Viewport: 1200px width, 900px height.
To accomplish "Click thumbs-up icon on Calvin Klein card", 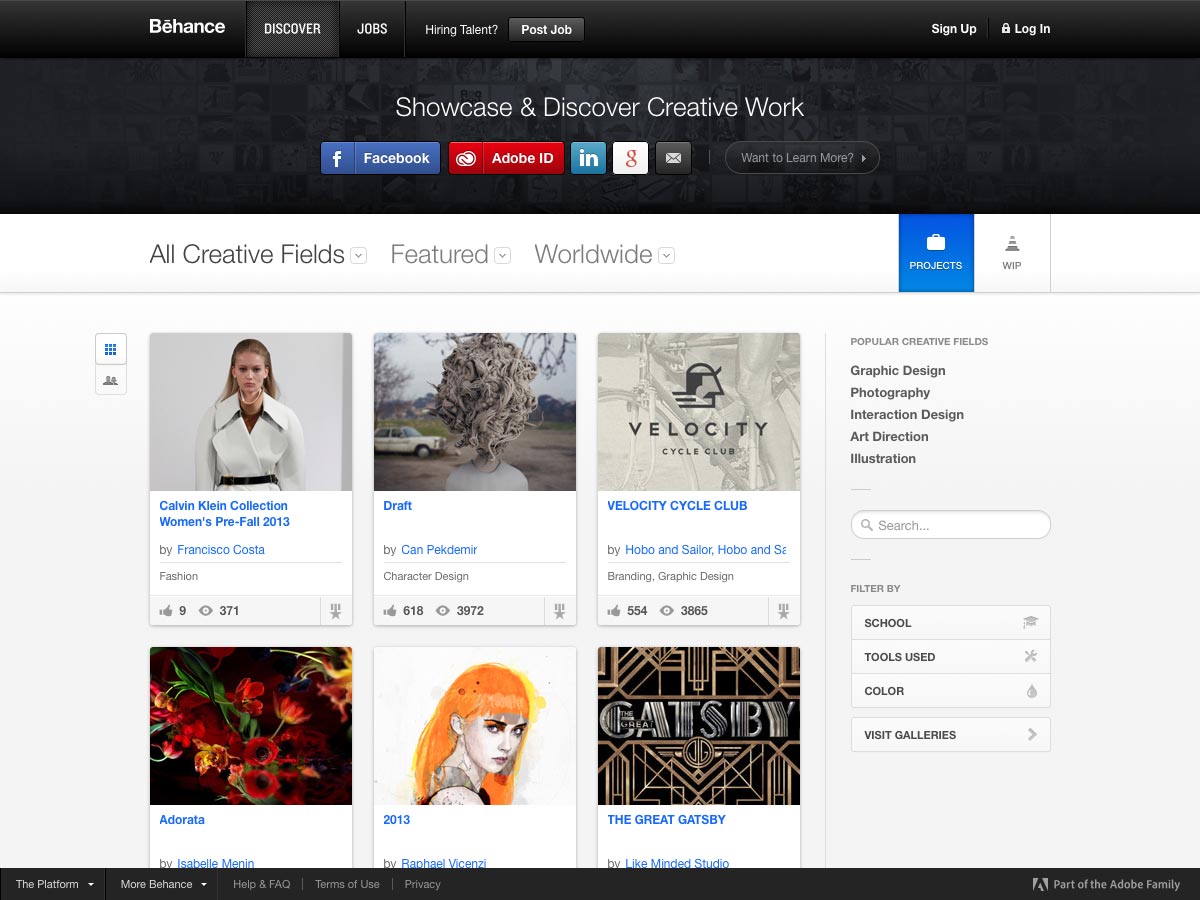I will click(x=166, y=610).
